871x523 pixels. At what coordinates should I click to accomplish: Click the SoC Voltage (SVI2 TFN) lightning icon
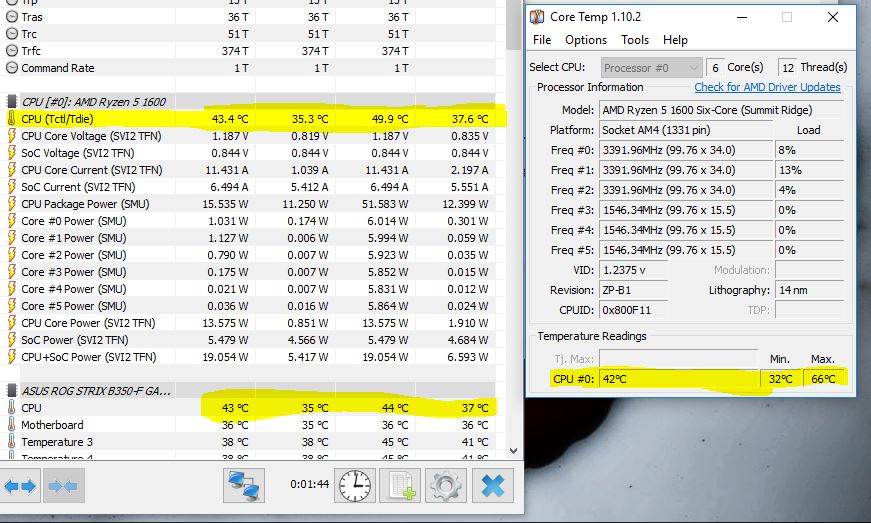11,153
